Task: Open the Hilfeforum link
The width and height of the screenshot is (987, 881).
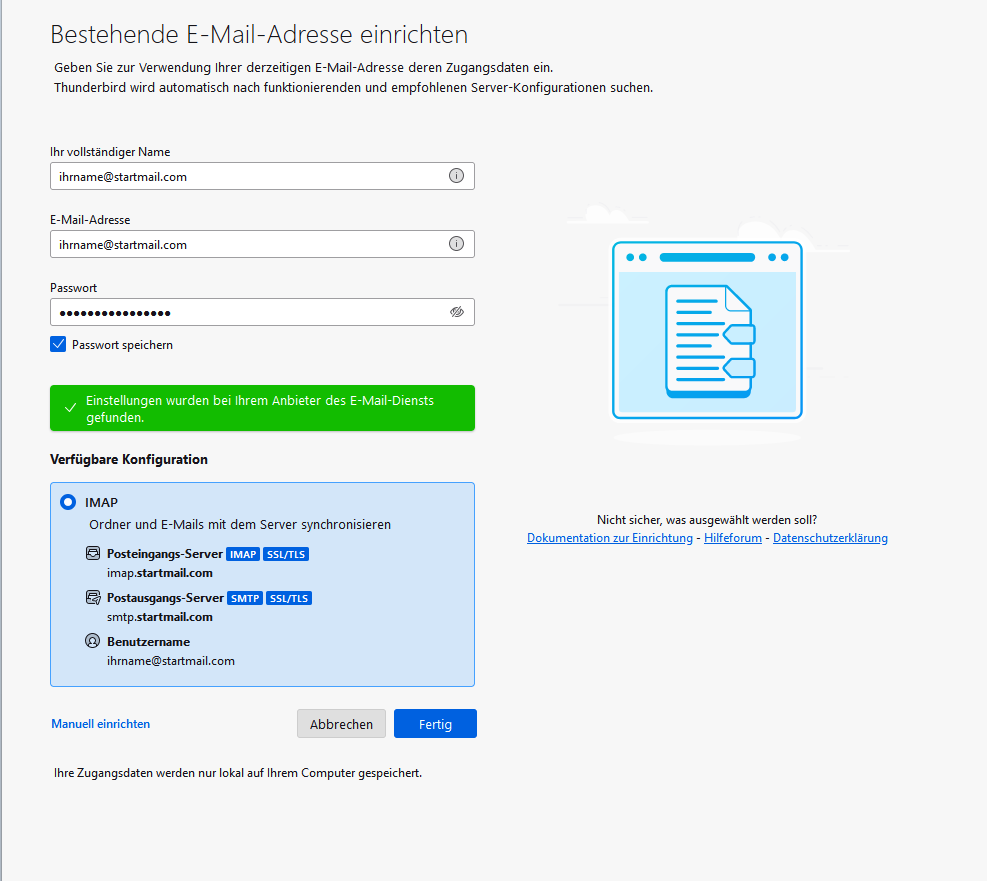Action: (x=733, y=538)
